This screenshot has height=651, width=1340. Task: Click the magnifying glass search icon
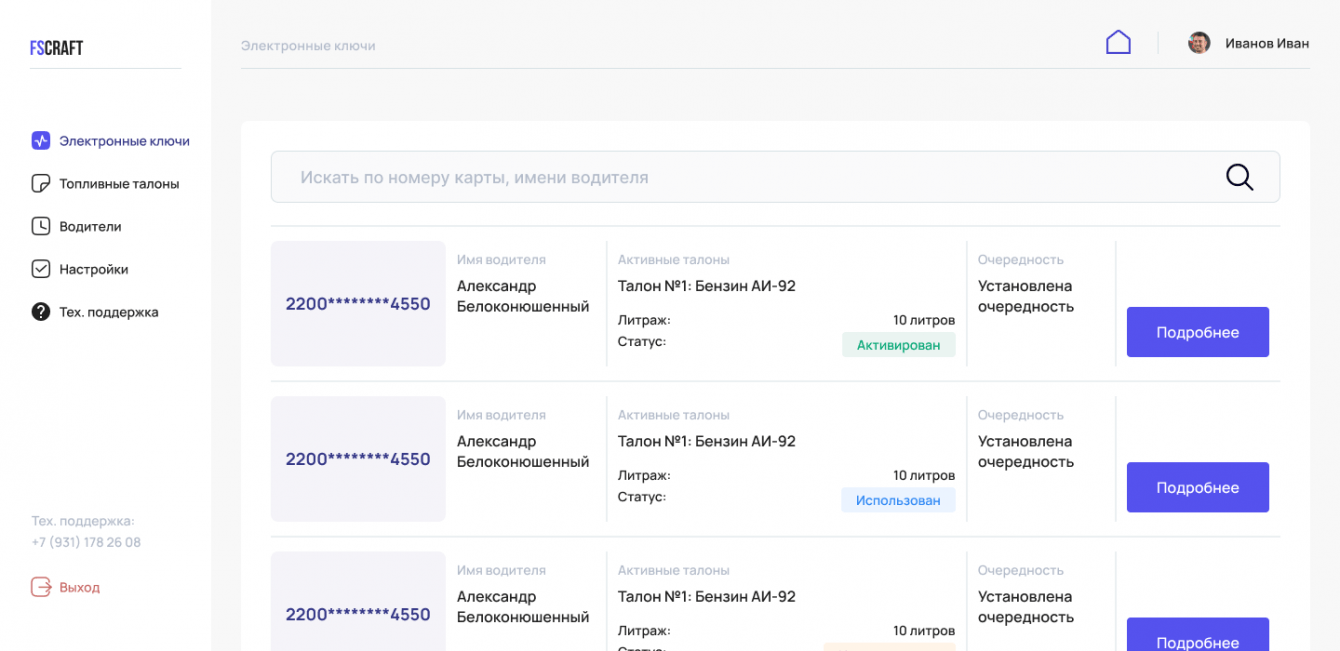(x=1239, y=177)
